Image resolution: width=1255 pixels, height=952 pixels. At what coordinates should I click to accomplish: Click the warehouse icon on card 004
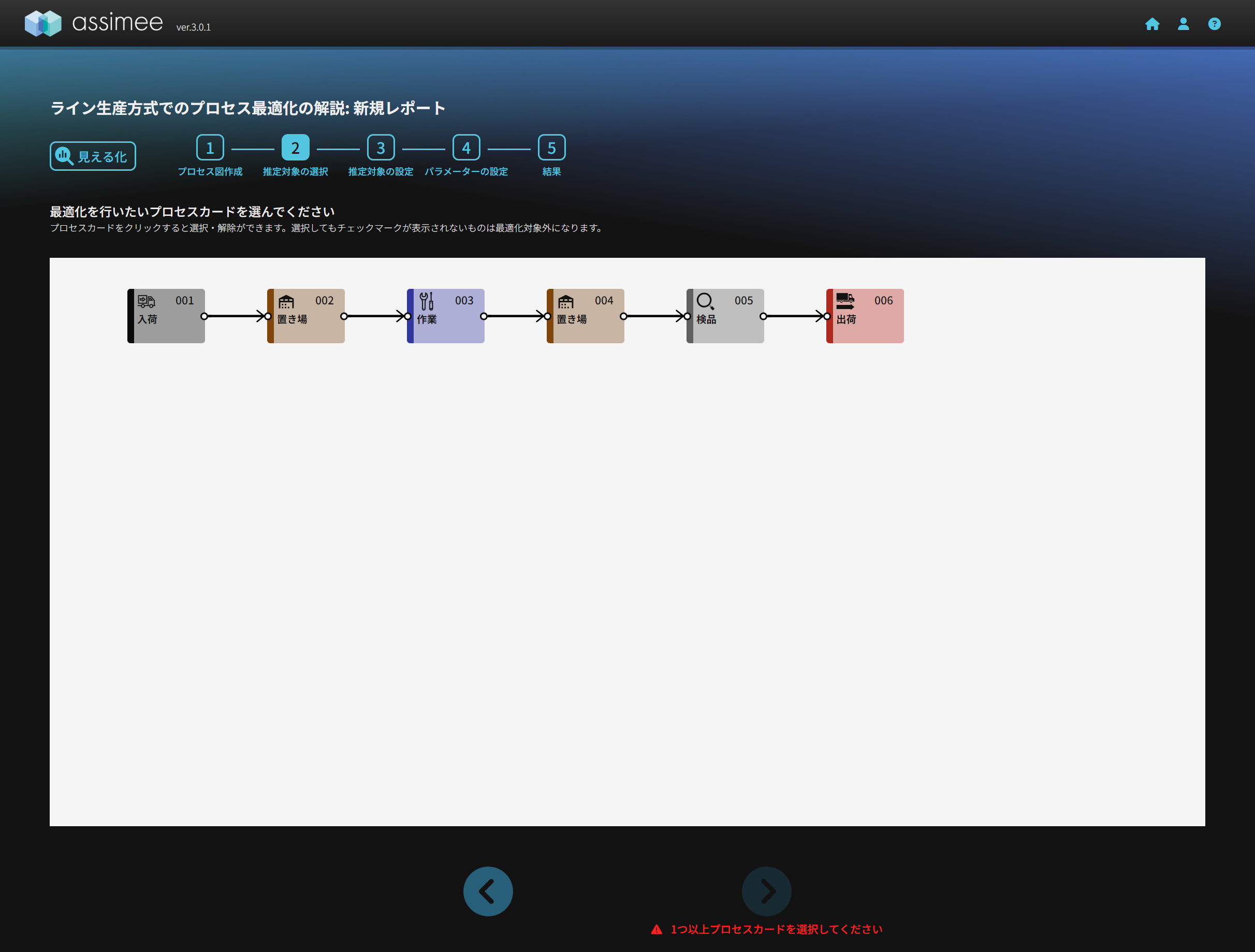click(566, 301)
